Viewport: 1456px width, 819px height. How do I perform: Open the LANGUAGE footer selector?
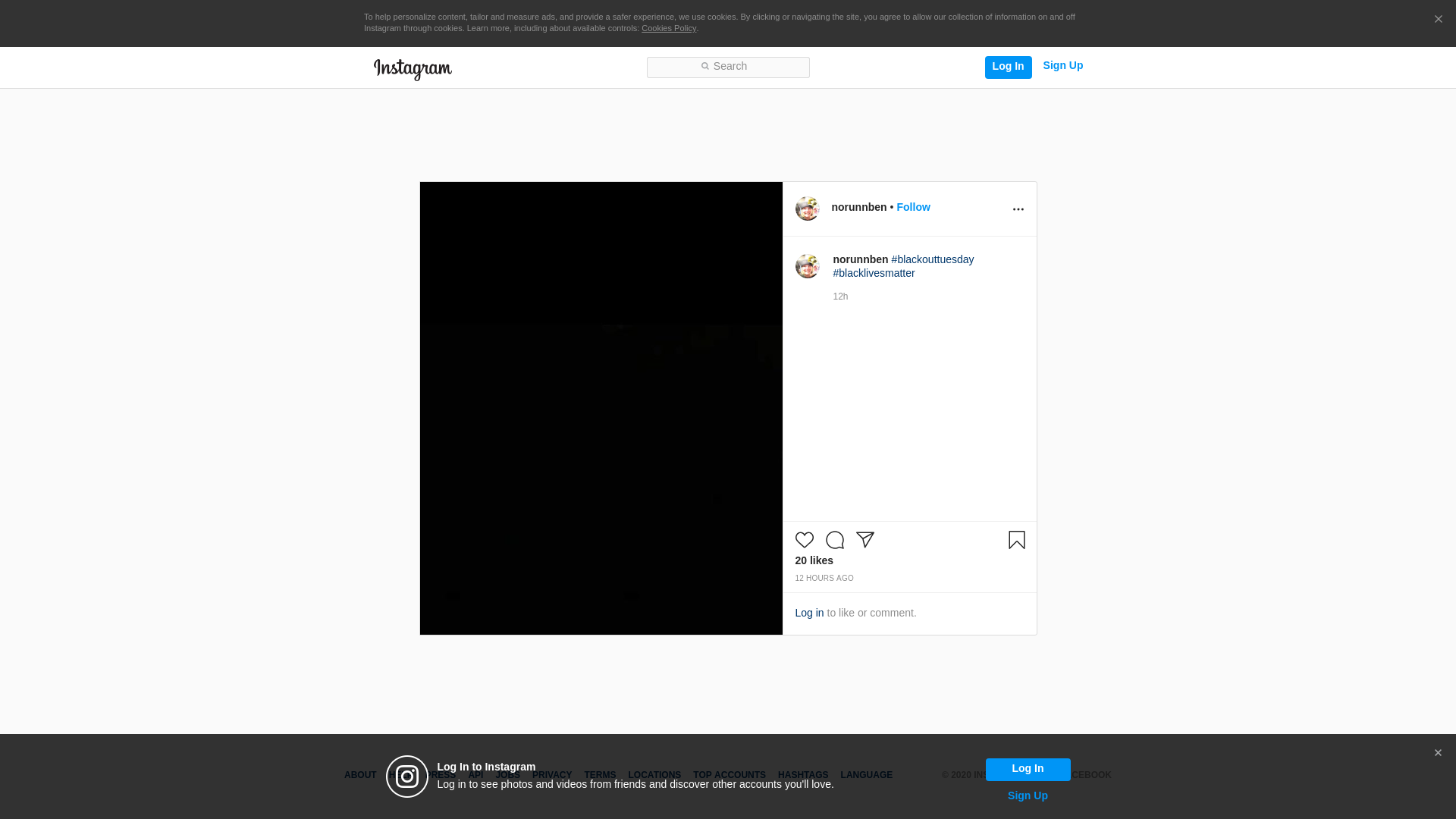[866, 775]
